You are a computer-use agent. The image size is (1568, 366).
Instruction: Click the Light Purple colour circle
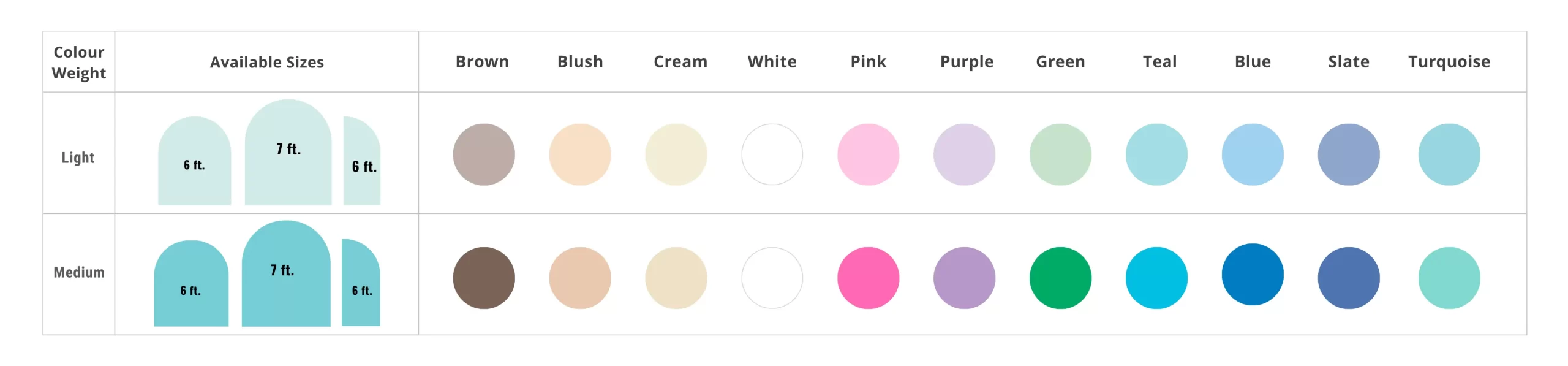coord(964,154)
